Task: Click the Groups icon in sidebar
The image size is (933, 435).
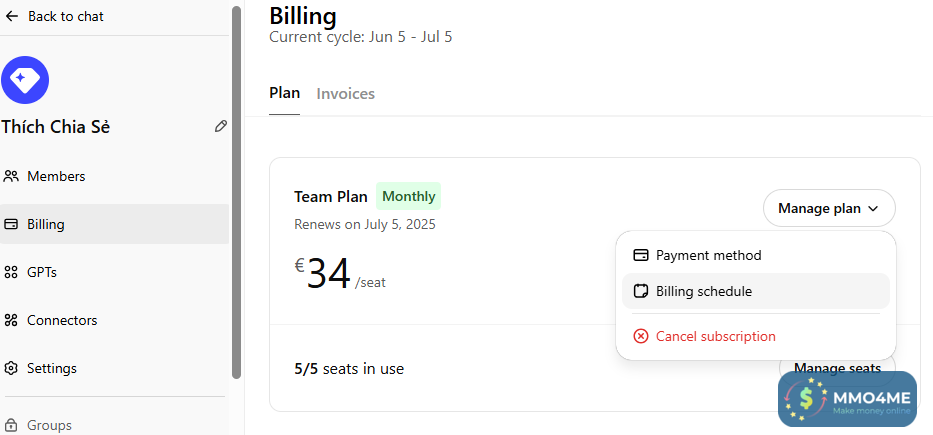Action: pyautogui.click(x=12, y=425)
